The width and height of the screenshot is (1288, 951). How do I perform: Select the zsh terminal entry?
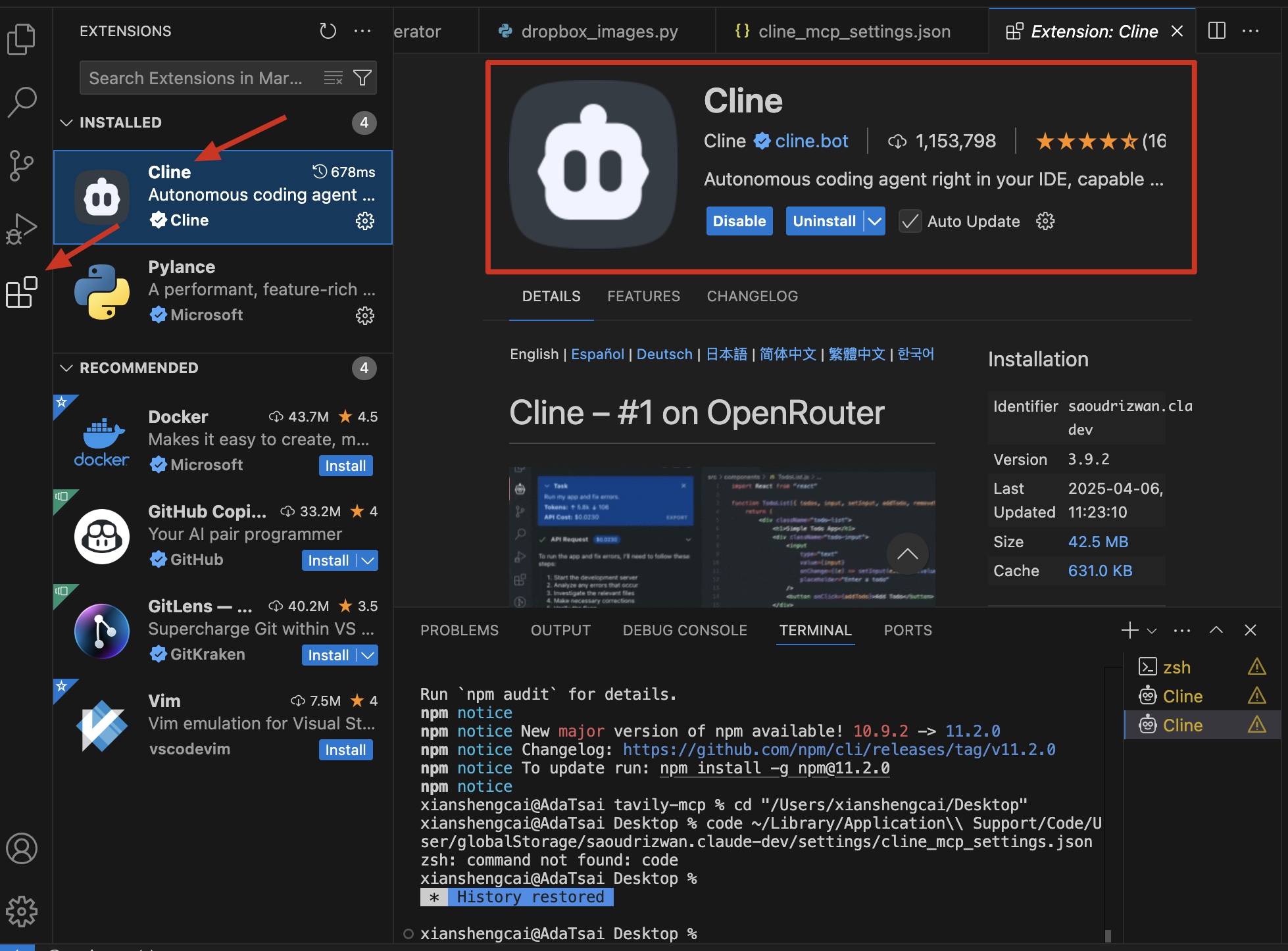tap(1201, 667)
